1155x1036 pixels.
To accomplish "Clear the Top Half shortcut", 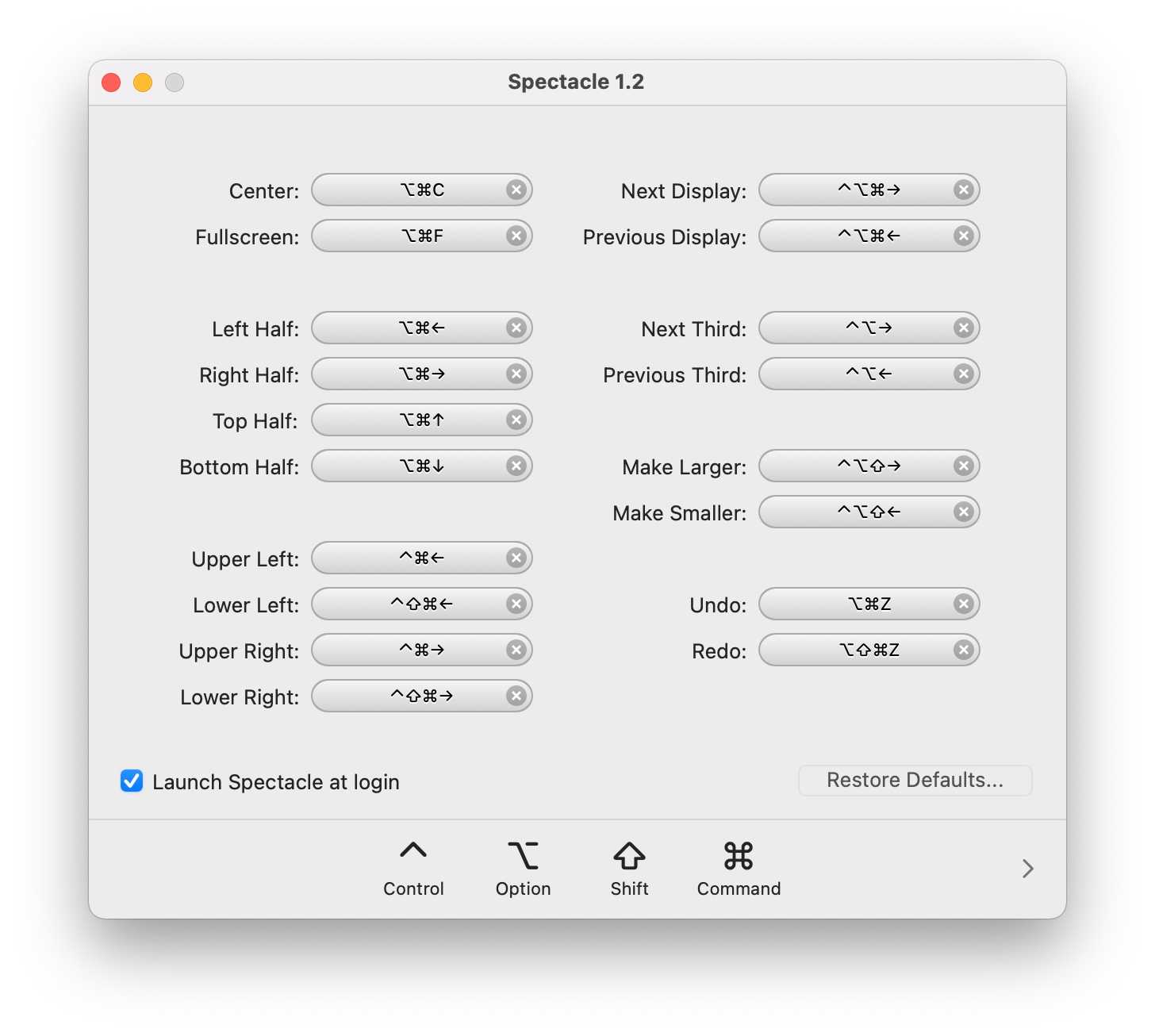I will [516, 420].
